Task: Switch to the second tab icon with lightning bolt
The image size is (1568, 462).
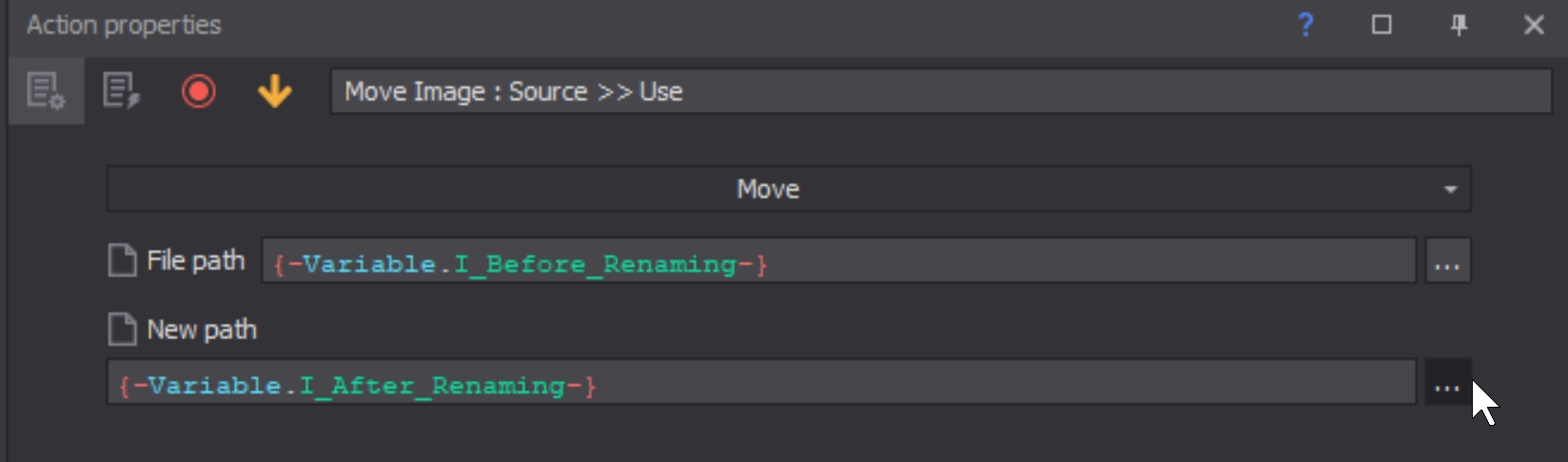Action: 122,91
